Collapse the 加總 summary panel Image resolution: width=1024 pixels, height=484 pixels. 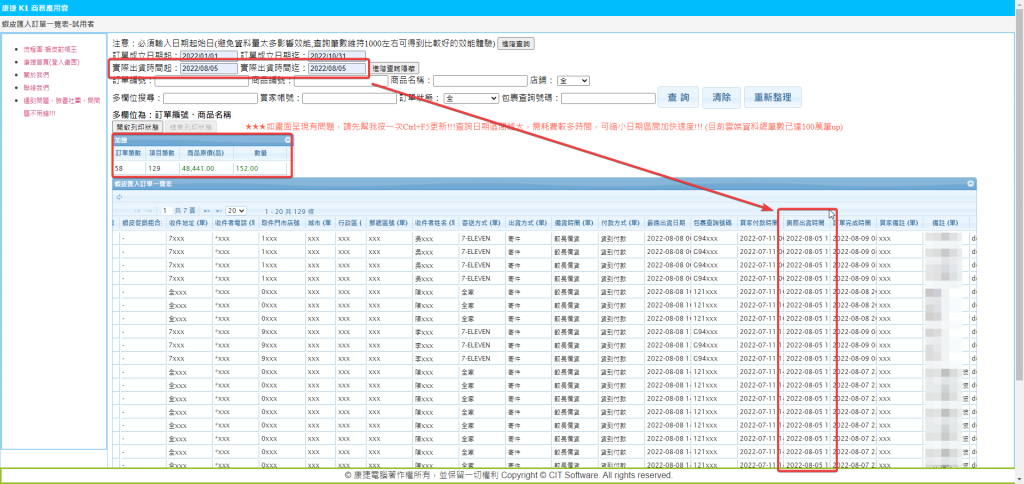point(287,141)
